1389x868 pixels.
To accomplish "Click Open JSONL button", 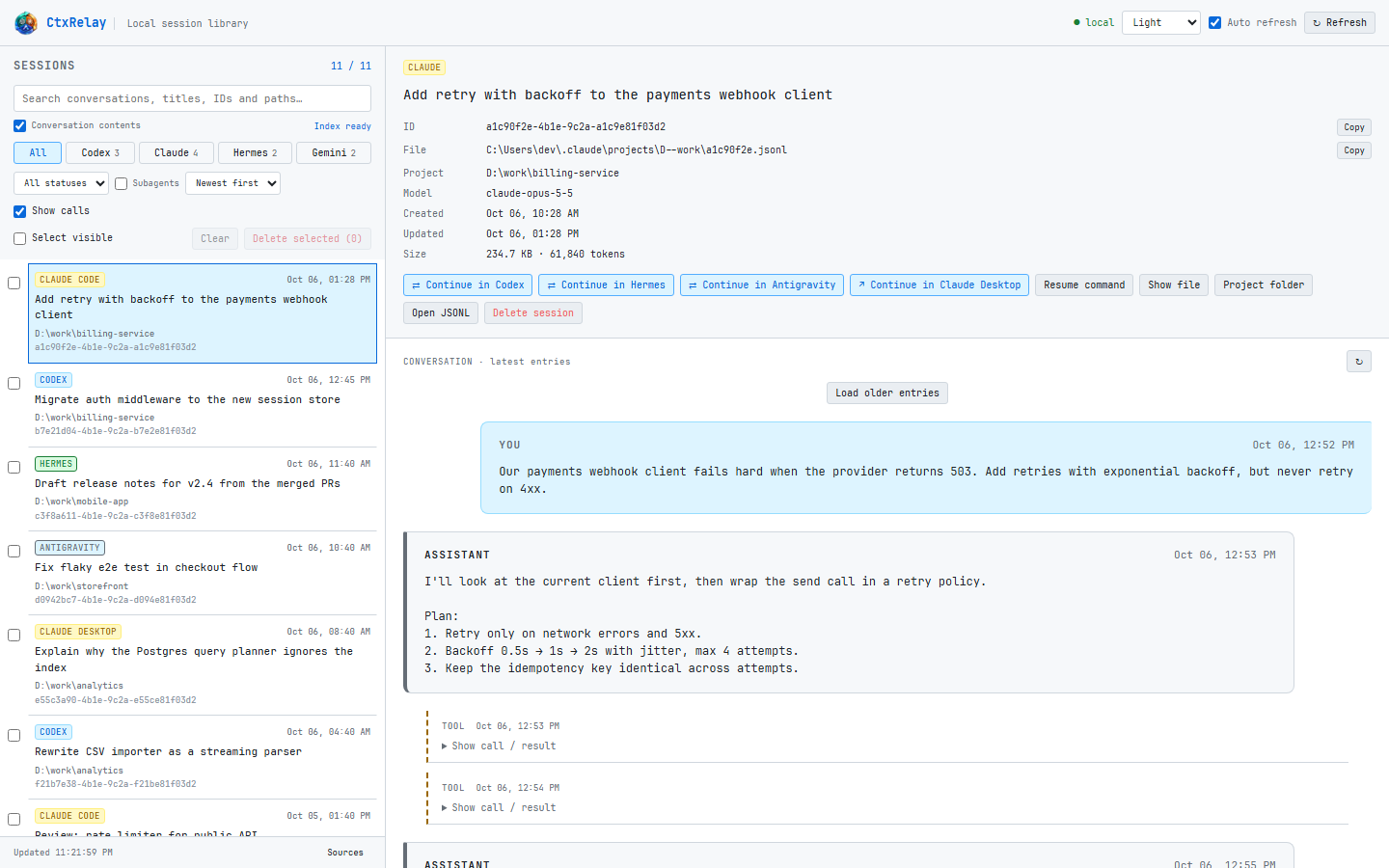I will tap(441, 313).
